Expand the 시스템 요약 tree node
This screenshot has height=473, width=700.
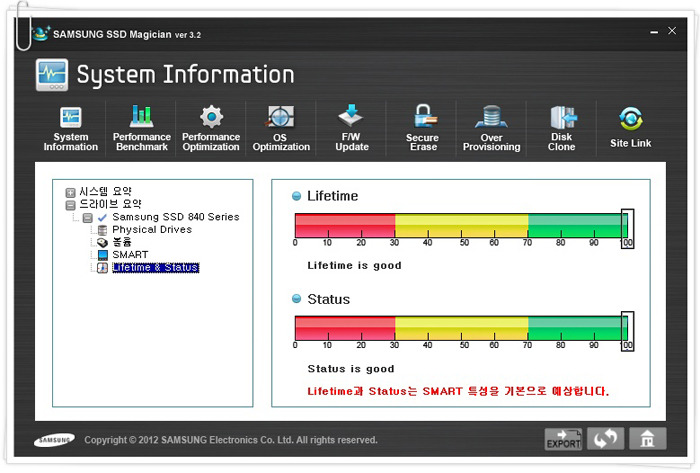(70, 193)
